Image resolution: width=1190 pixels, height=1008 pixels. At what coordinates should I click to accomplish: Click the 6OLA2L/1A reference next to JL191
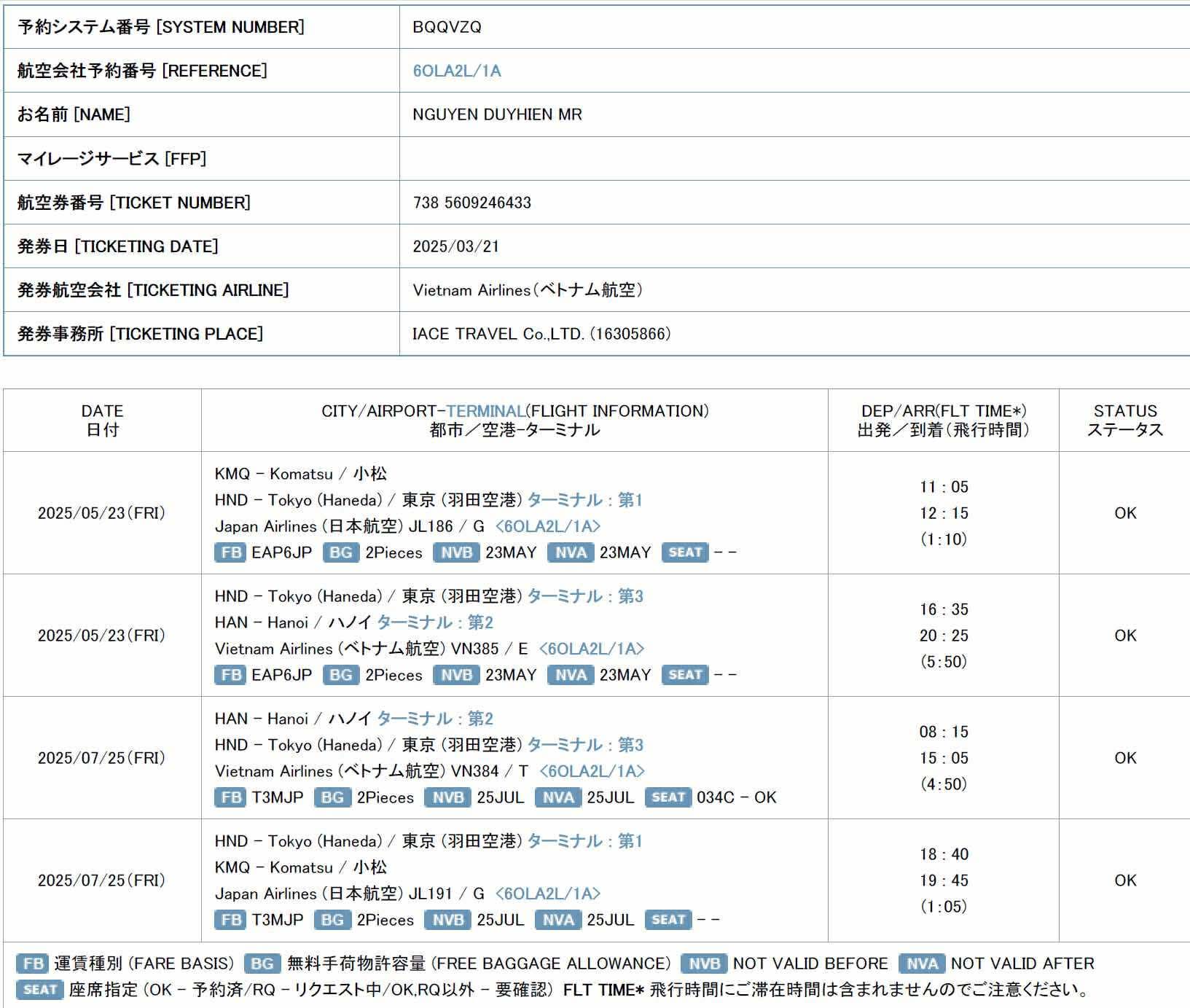tap(547, 894)
